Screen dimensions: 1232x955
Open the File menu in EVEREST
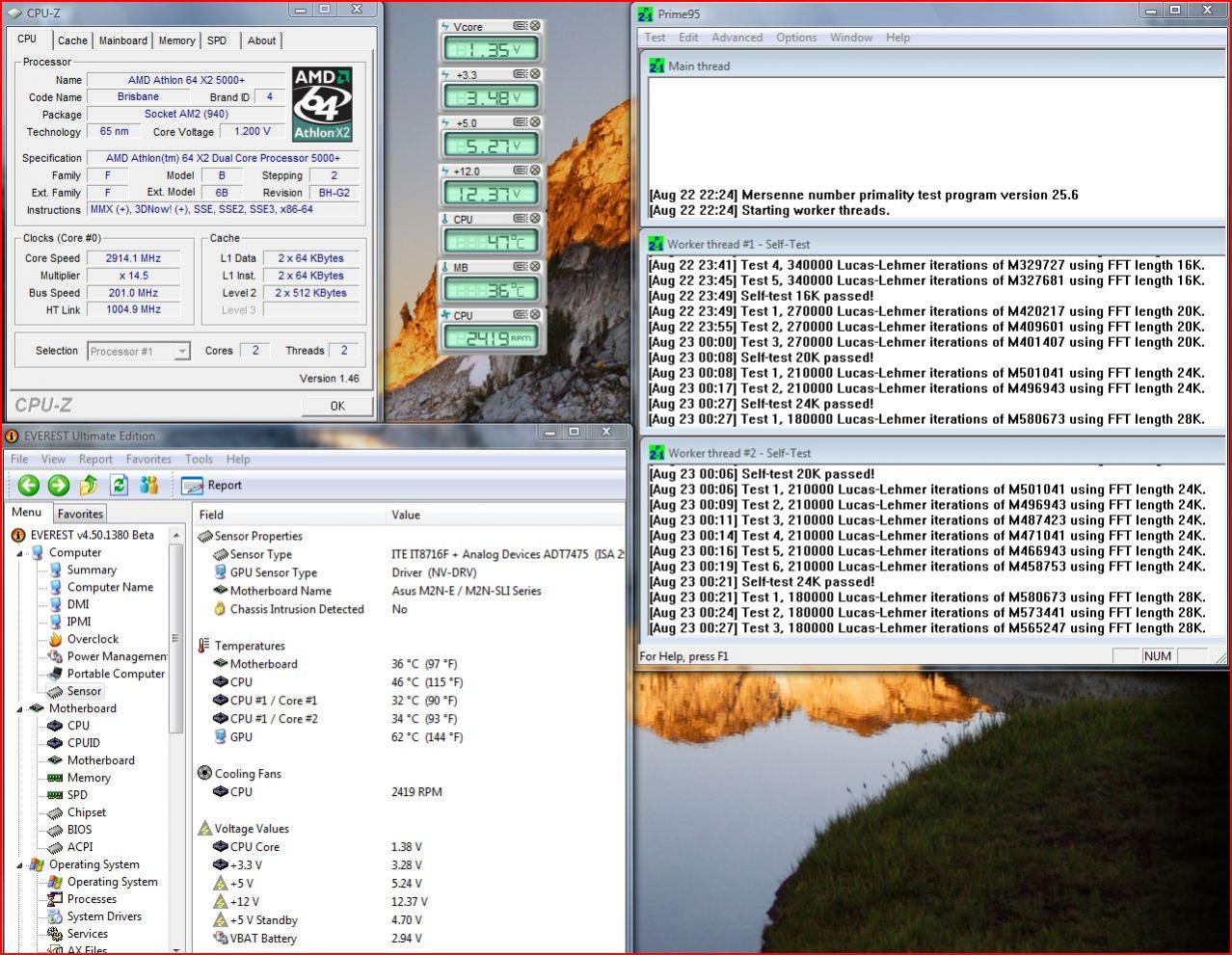pyautogui.click(x=19, y=460)
